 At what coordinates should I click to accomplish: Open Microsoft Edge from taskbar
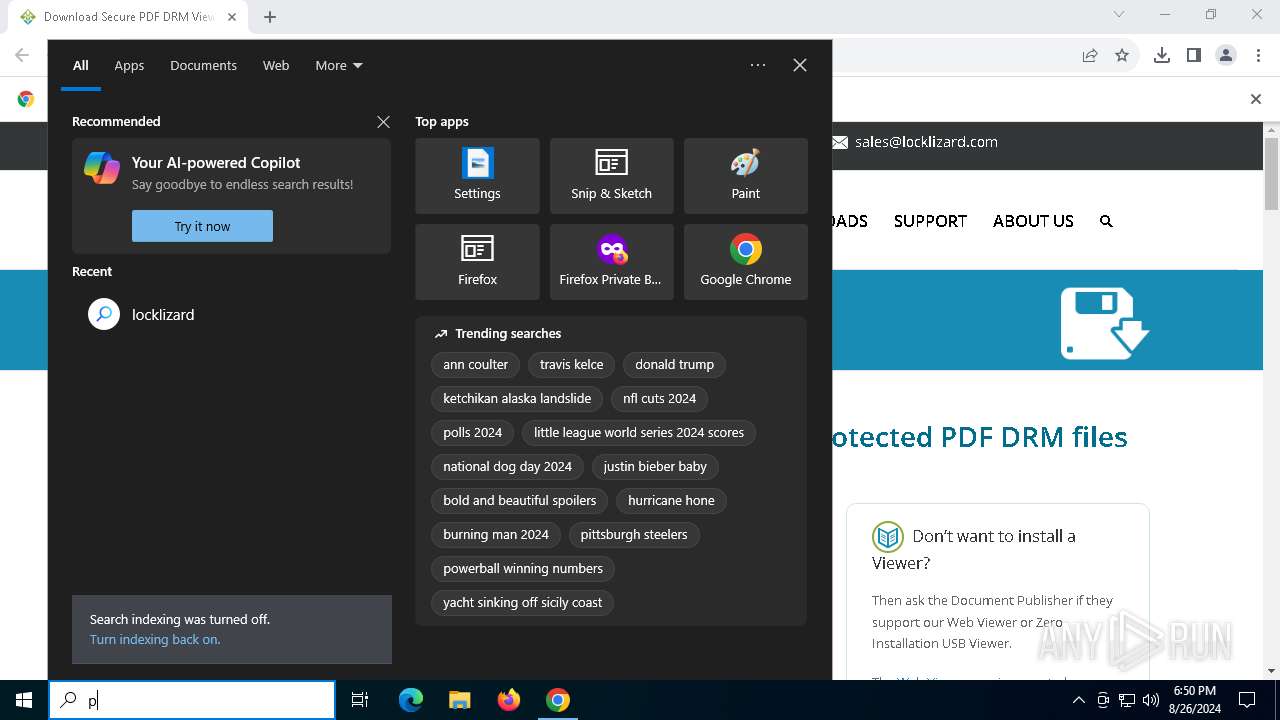tap(411, 700)
